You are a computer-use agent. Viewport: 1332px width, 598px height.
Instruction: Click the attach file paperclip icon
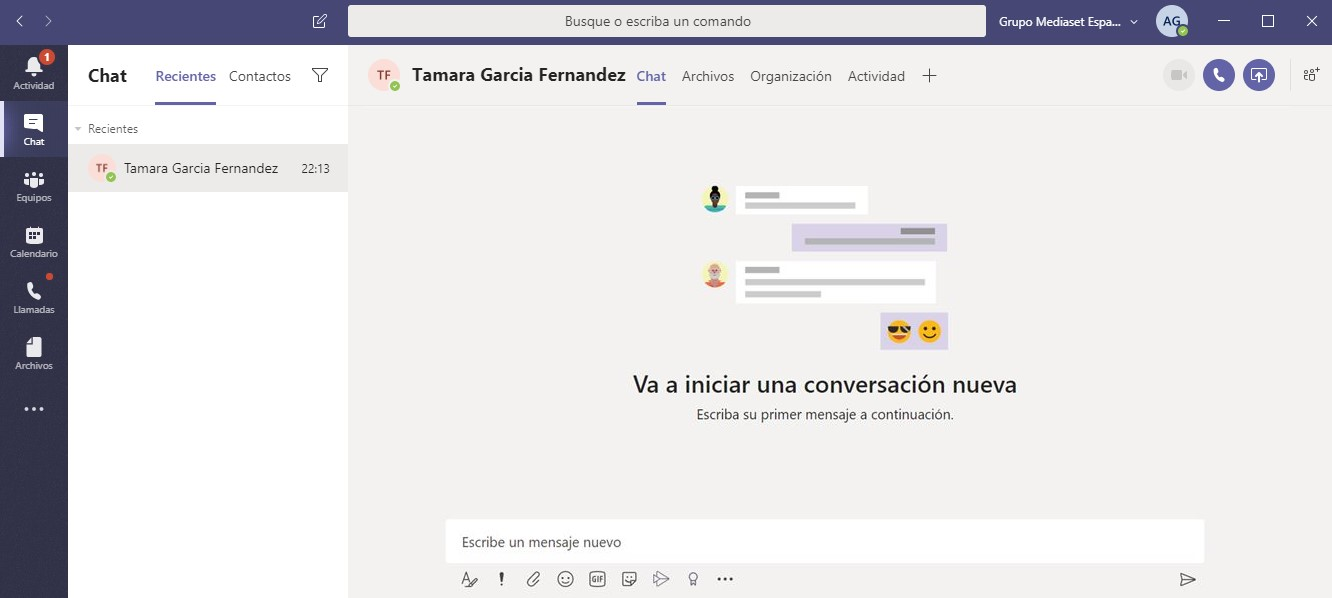click(533, 579)
